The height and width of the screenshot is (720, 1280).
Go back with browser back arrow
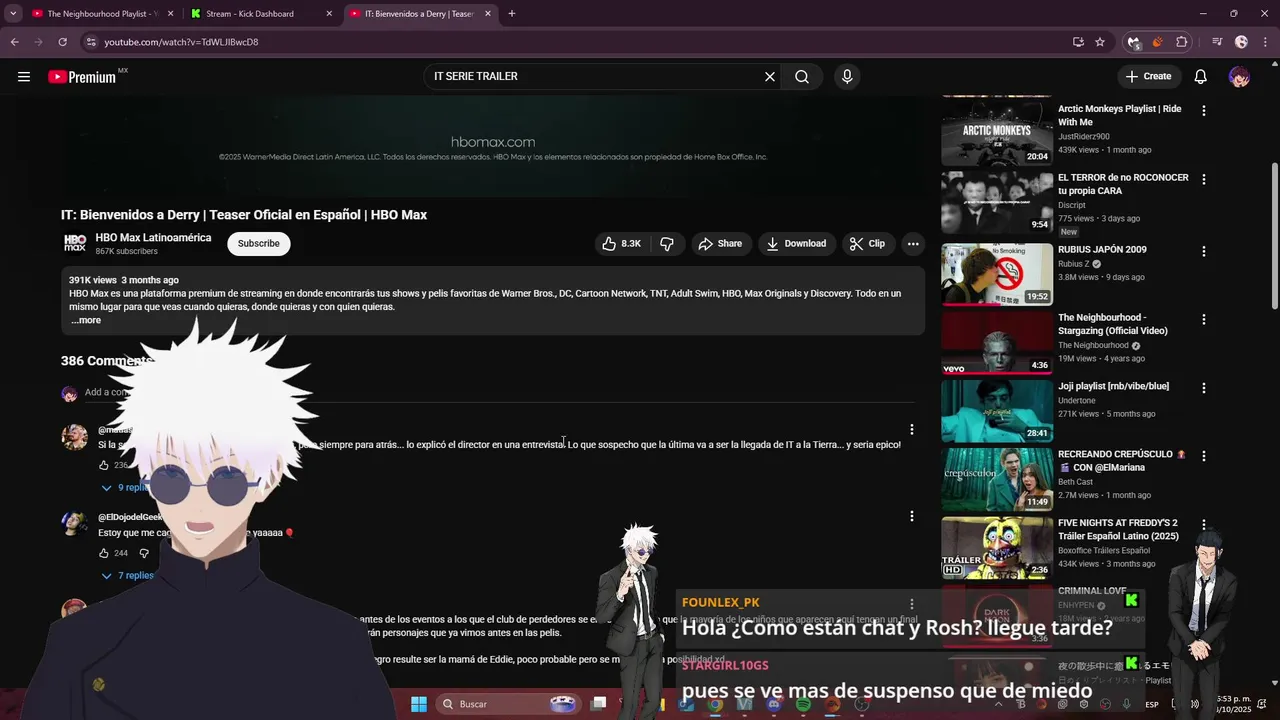[x=14, y=42]
